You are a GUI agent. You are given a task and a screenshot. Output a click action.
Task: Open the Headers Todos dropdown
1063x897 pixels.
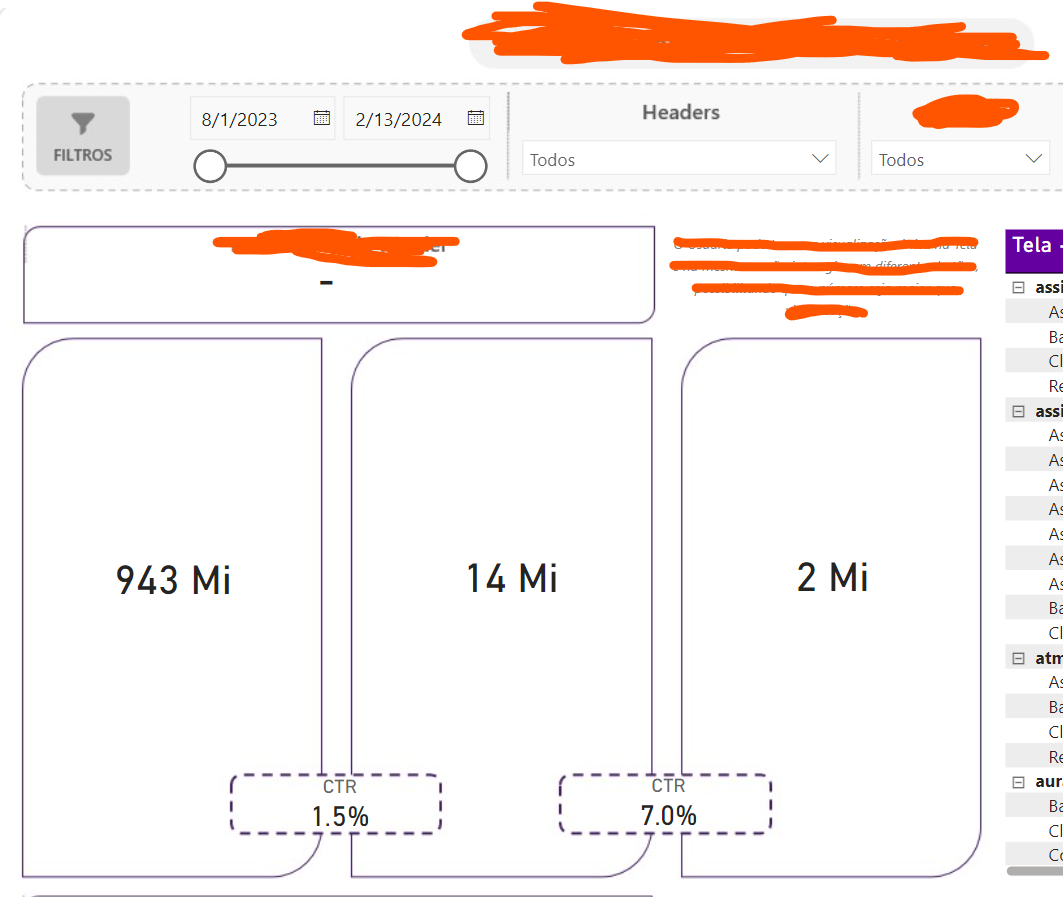pos(679,159)
